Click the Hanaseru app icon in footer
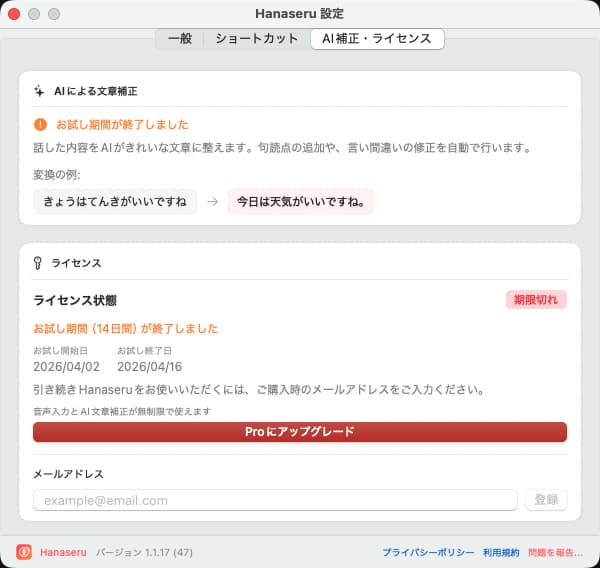This screenshot has height=568, width=600. [24, 552]
